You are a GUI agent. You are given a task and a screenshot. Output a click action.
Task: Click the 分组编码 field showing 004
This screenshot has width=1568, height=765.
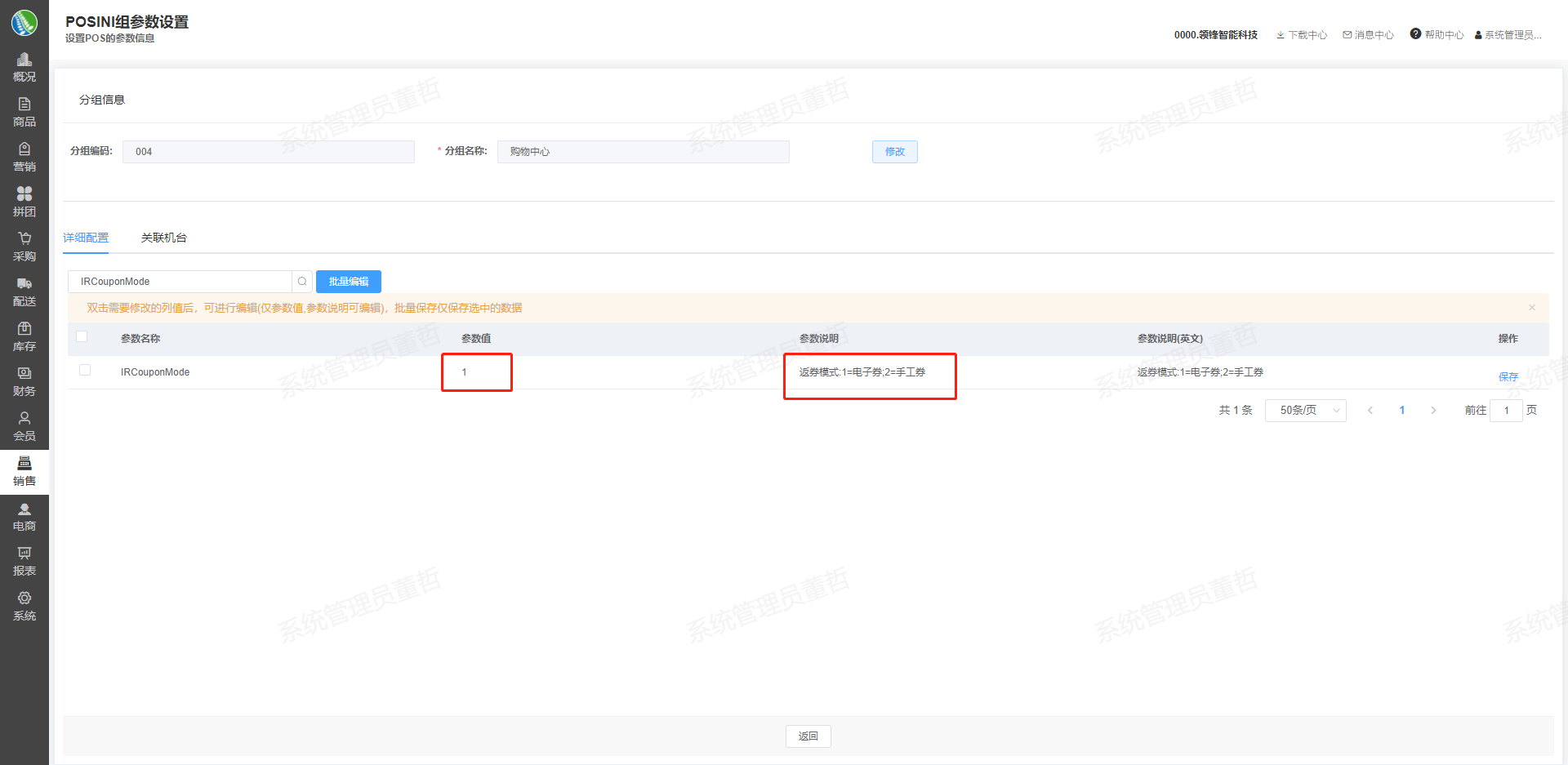point(269,152)
